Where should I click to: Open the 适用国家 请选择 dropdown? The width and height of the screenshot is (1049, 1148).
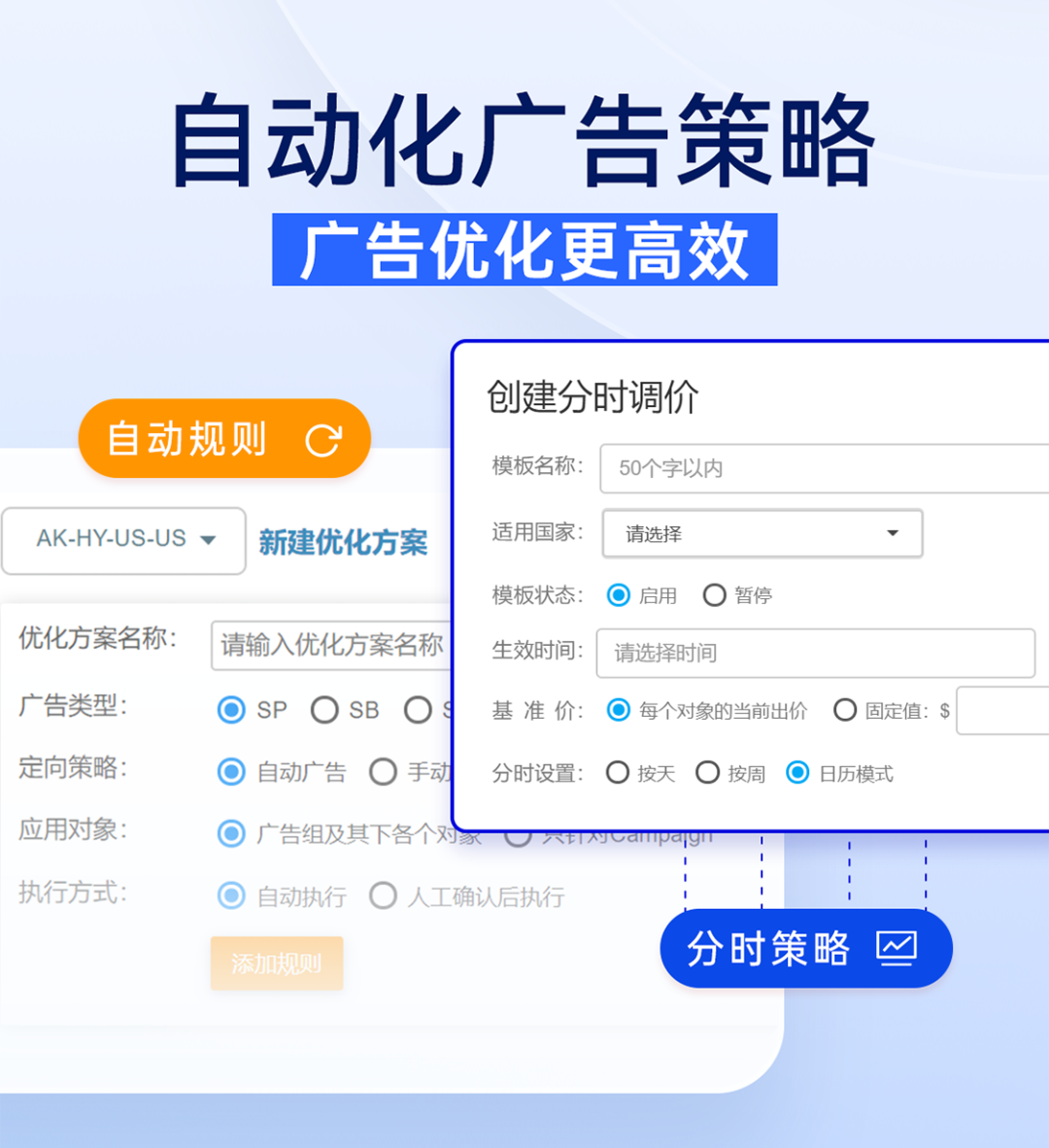762,534
